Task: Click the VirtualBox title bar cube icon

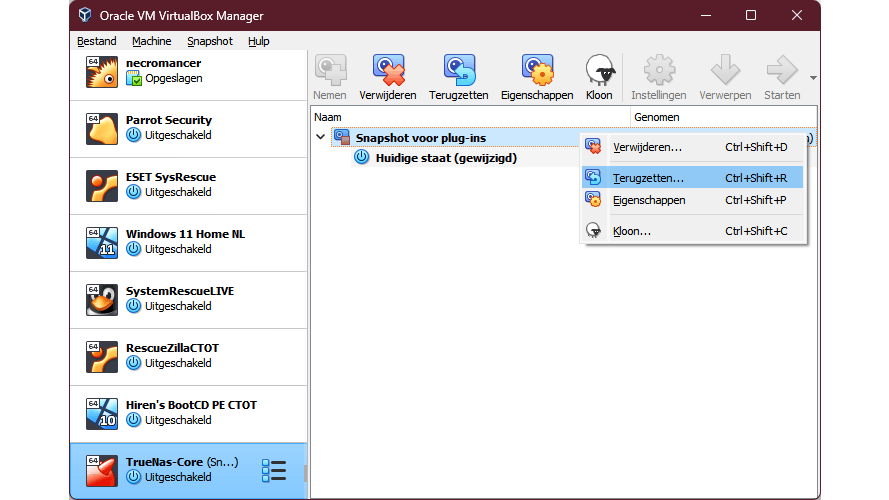Action: pos(85,15)
